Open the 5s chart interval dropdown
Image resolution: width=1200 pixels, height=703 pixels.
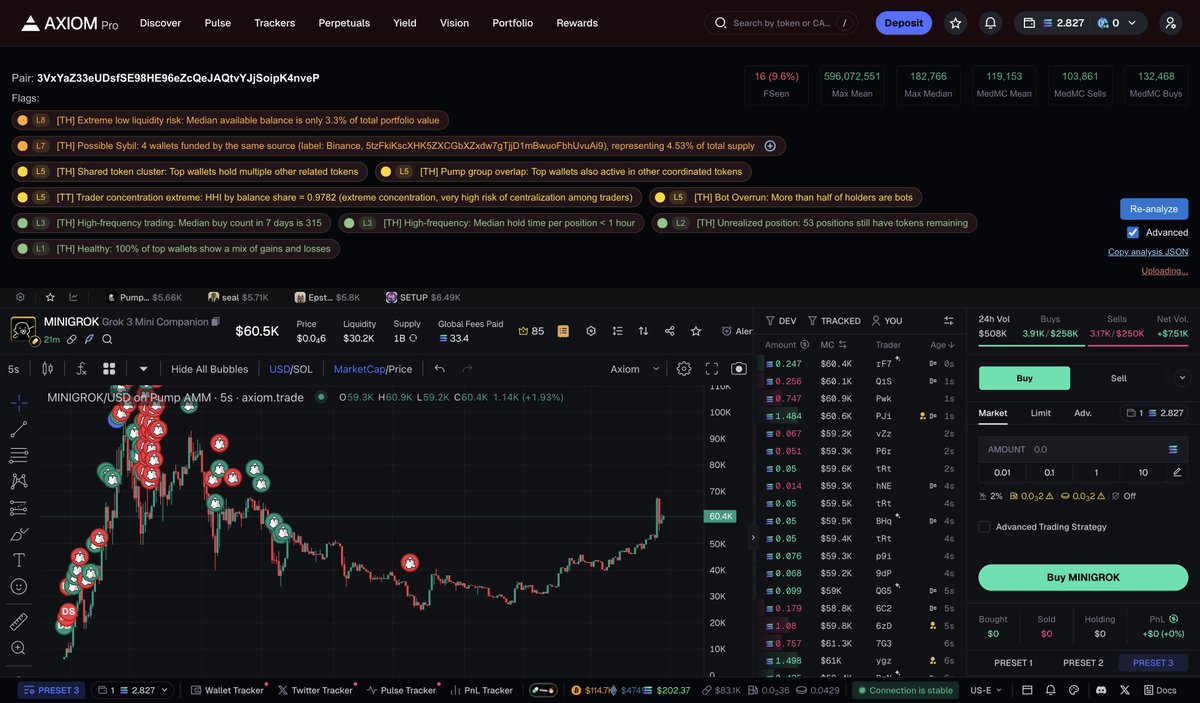pos(14,369)
